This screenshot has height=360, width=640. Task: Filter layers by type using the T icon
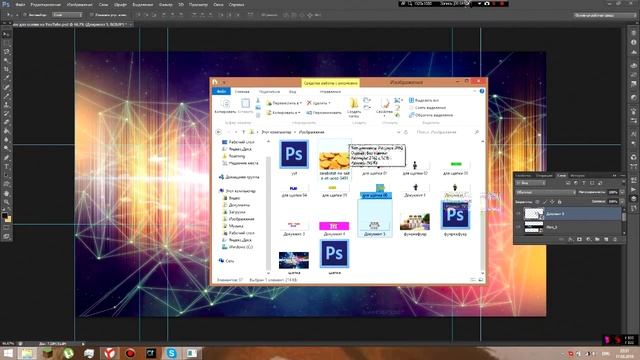click(x=584, y=183)
